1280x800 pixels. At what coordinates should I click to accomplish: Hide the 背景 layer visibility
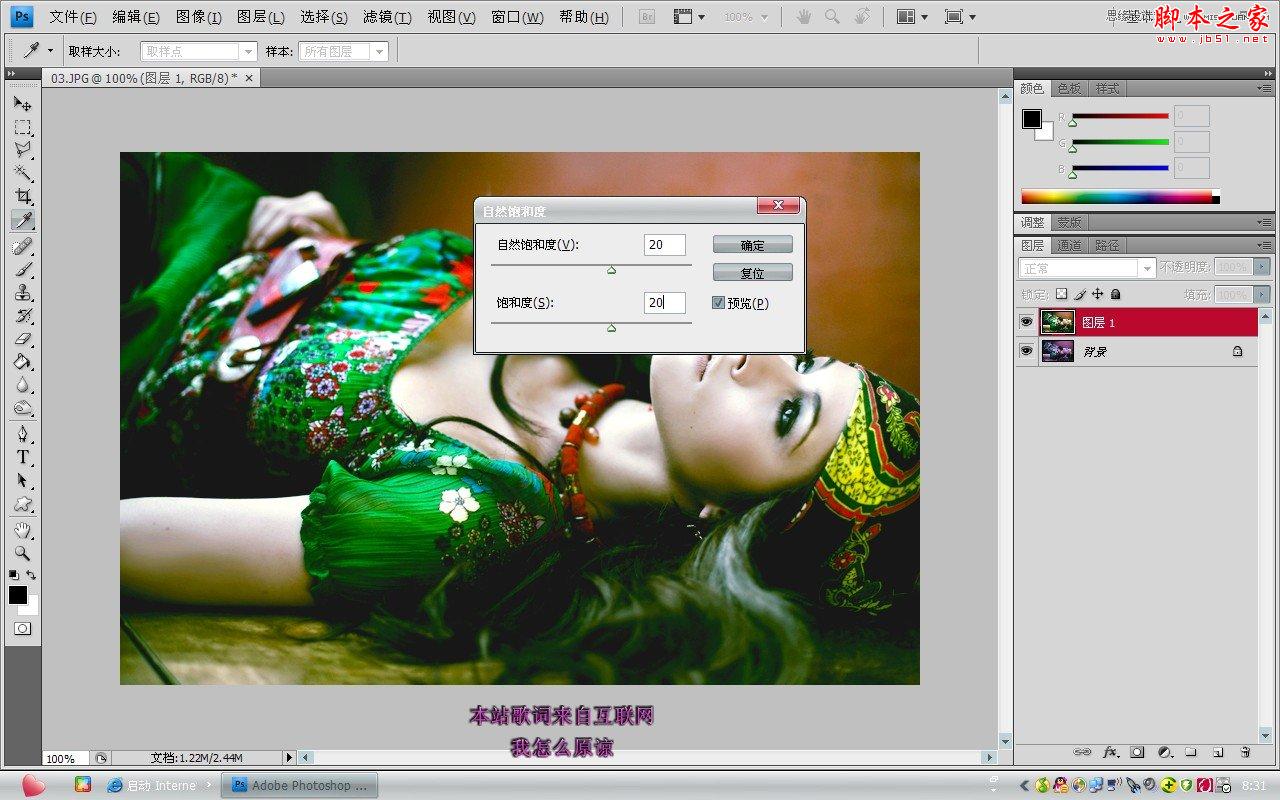coord(1026,350)
